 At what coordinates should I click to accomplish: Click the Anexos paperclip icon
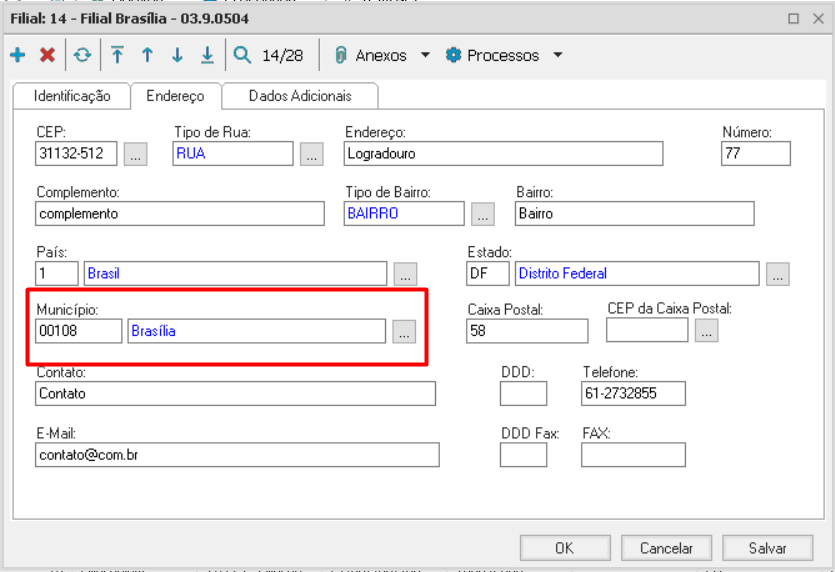coord(341,55)
